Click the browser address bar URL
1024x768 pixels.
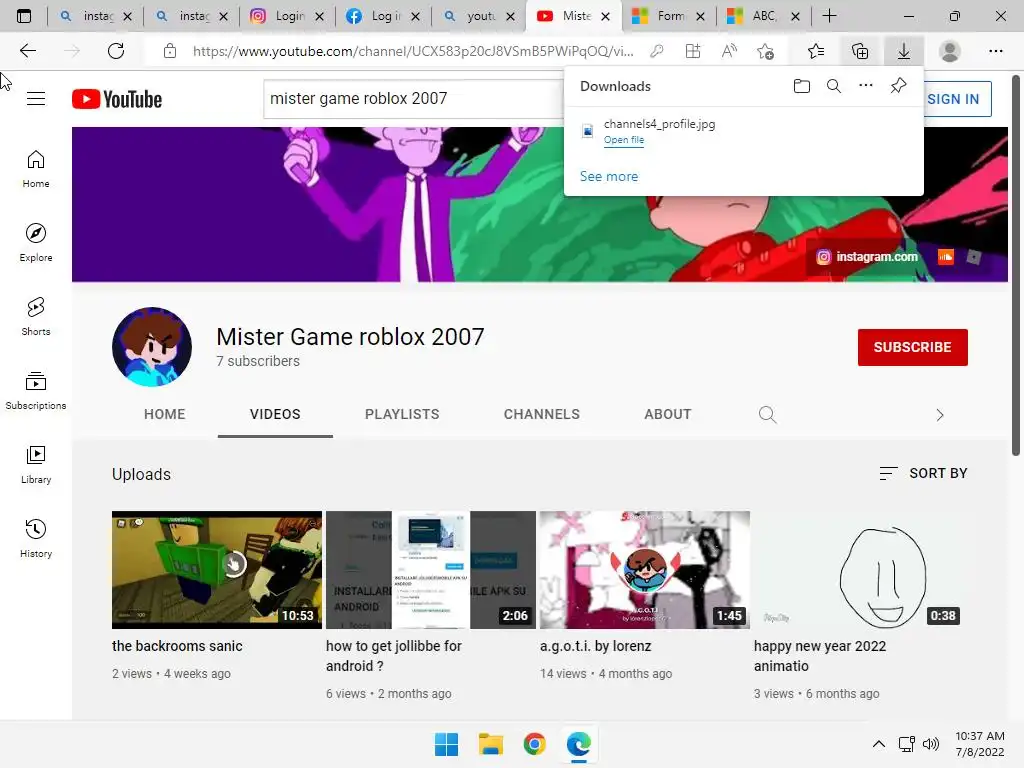tap(413, 51)
